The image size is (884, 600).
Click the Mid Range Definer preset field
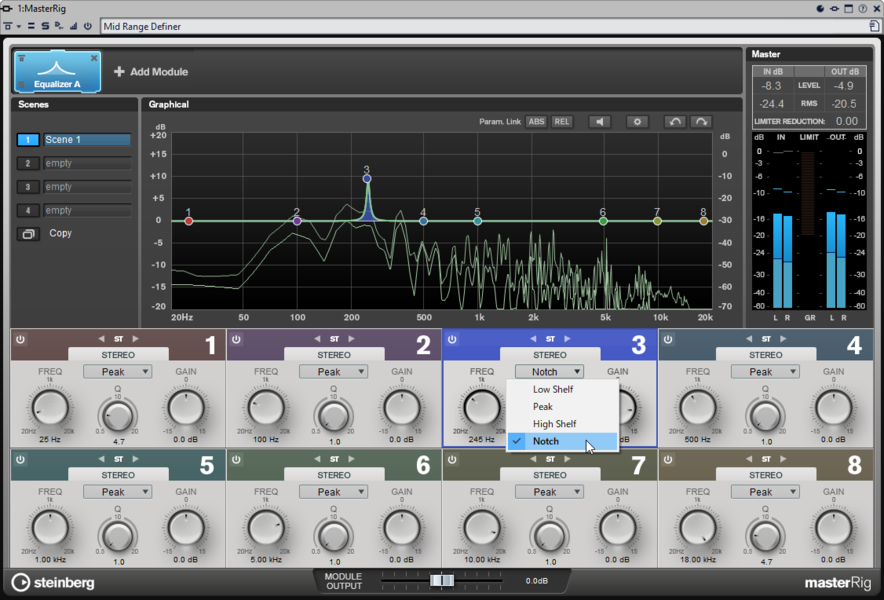tap(485, 27)
